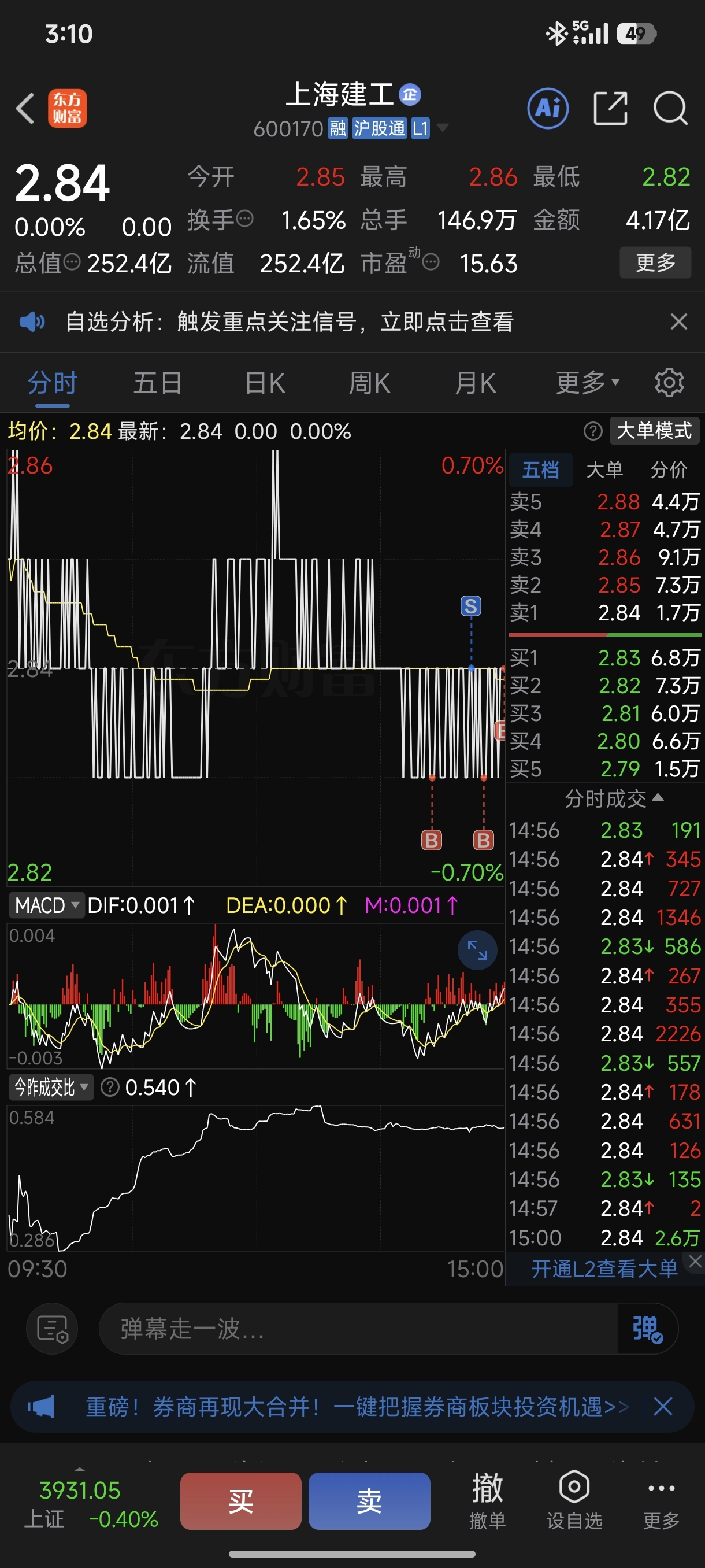Switch to the 周K tab
This screenshot has height=1568, width=705.
pyautogui.click(x=369, y=383)
